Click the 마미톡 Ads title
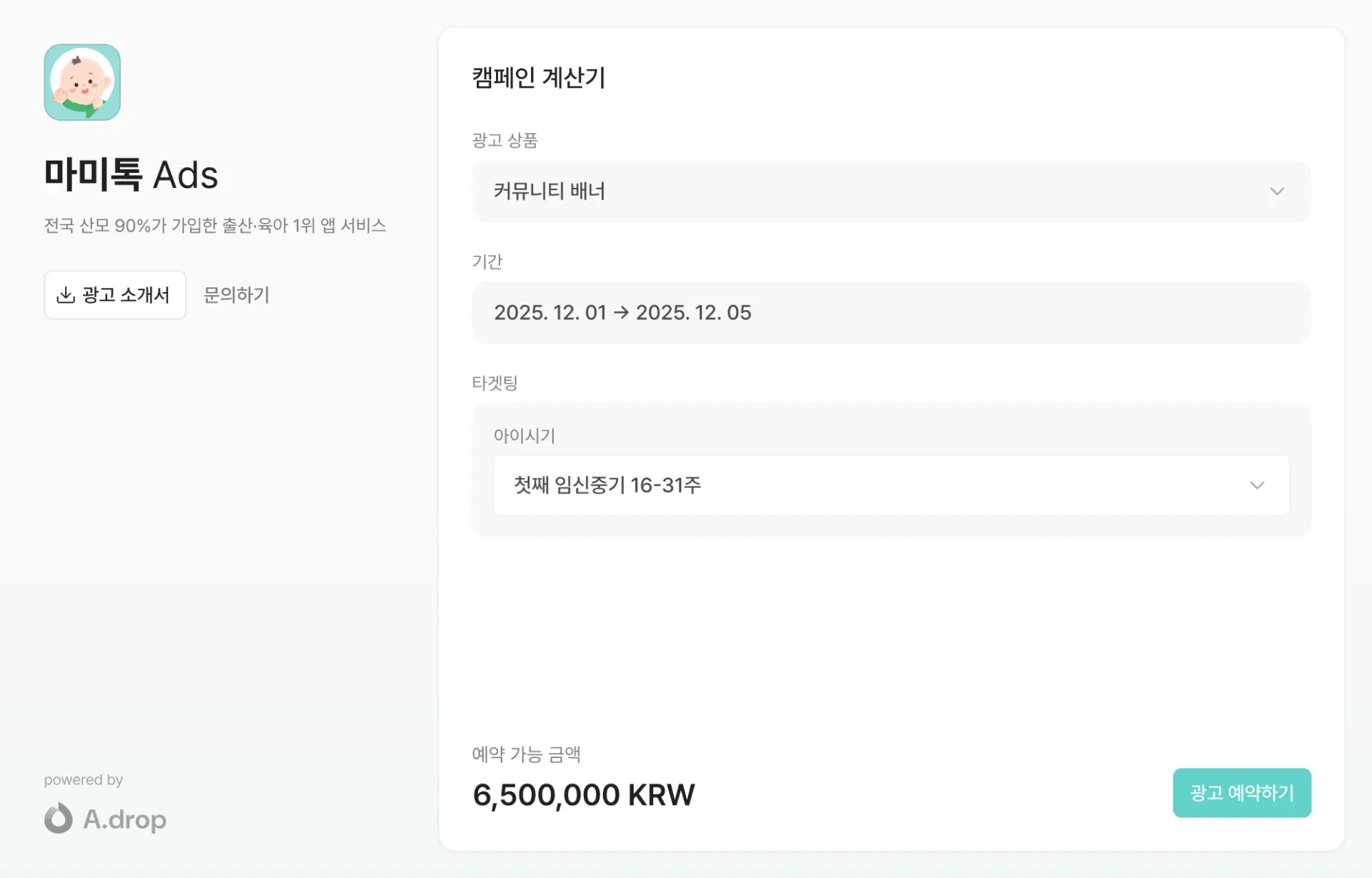This screenshot has width=1372, height=878. pyautogui.click(x=131, y=175)
